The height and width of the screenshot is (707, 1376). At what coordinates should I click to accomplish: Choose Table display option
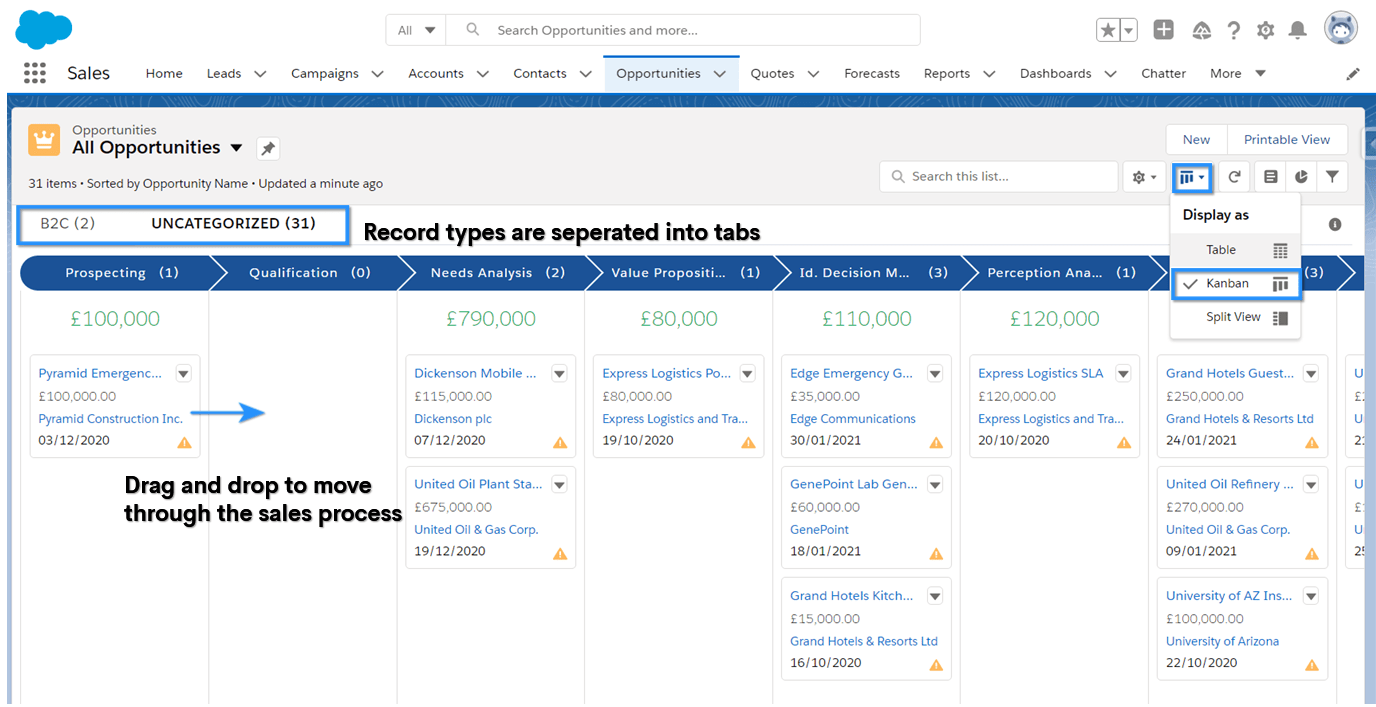pyautogui.click(x=1235, y=250)
